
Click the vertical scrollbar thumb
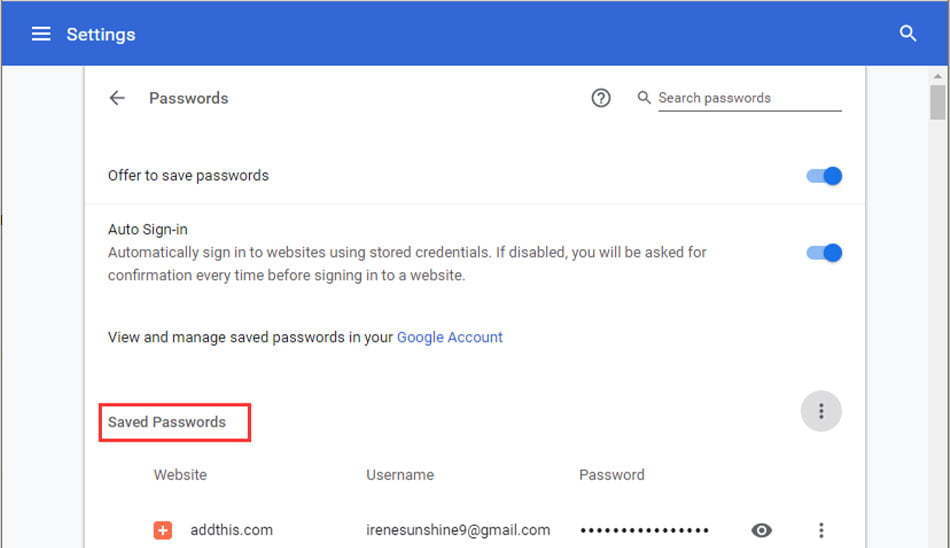point(938,102)
